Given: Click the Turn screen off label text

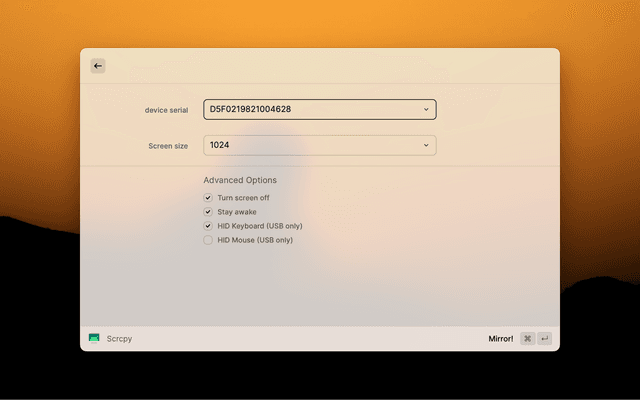Looking at the screenshot, I should (243, 198).
